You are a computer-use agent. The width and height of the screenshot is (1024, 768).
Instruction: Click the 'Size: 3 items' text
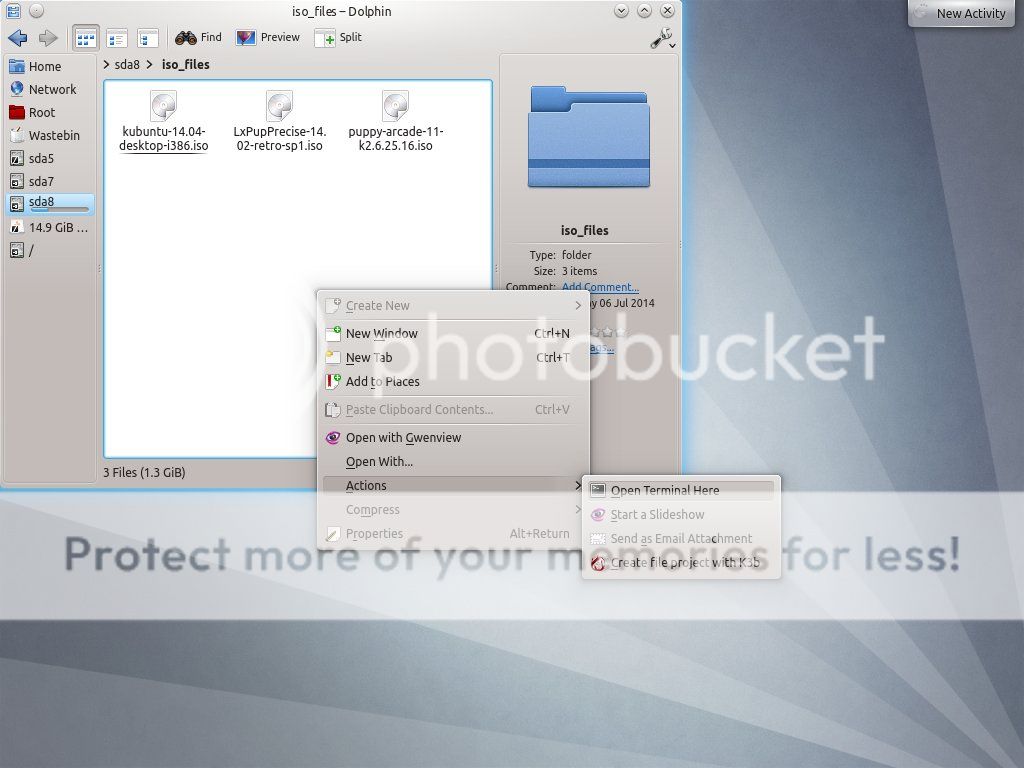click(565, 271)
